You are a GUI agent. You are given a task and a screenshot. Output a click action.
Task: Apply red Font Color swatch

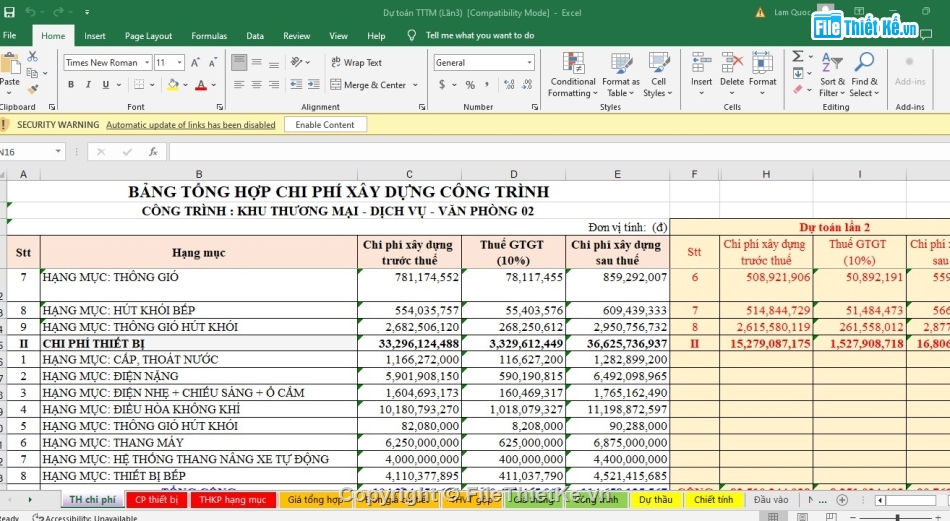[x=201, y=85]
